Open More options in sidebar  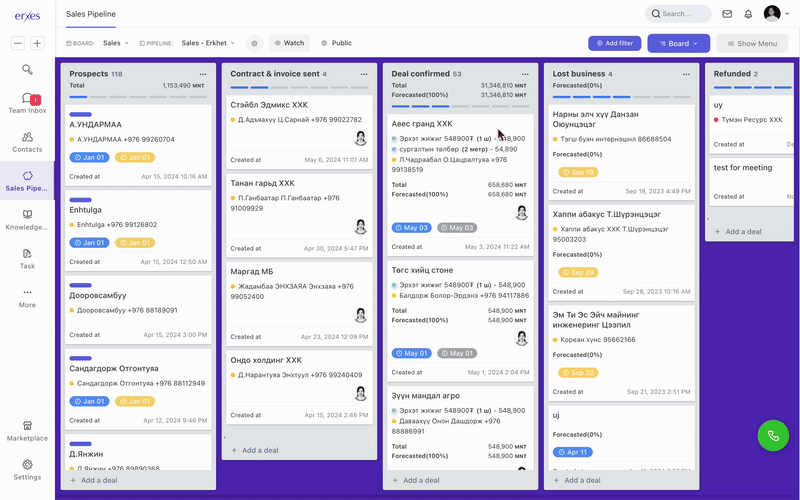pos(27,298)
